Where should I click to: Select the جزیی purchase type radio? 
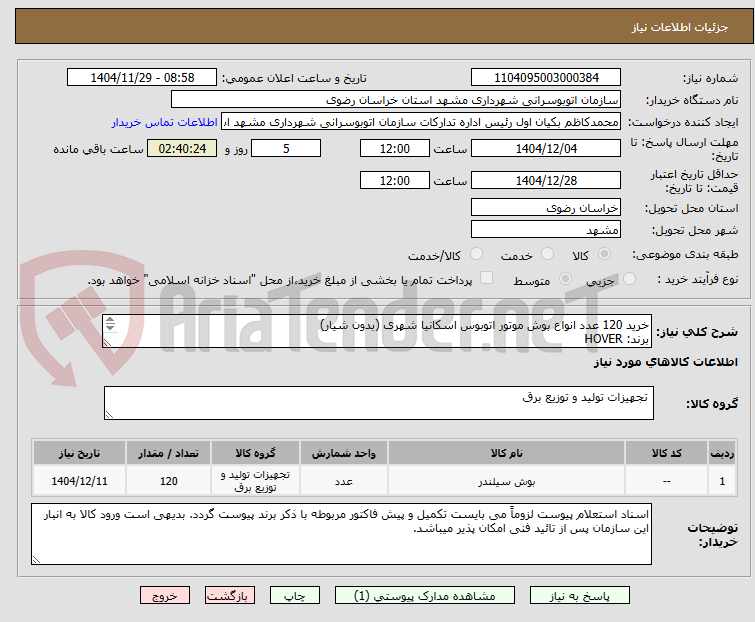629,279
